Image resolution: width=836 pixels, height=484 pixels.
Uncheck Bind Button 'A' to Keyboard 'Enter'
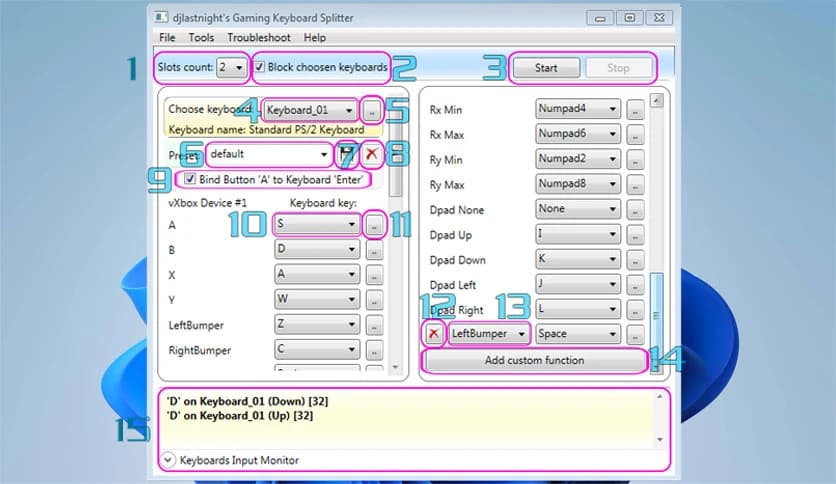click(190, 179)
